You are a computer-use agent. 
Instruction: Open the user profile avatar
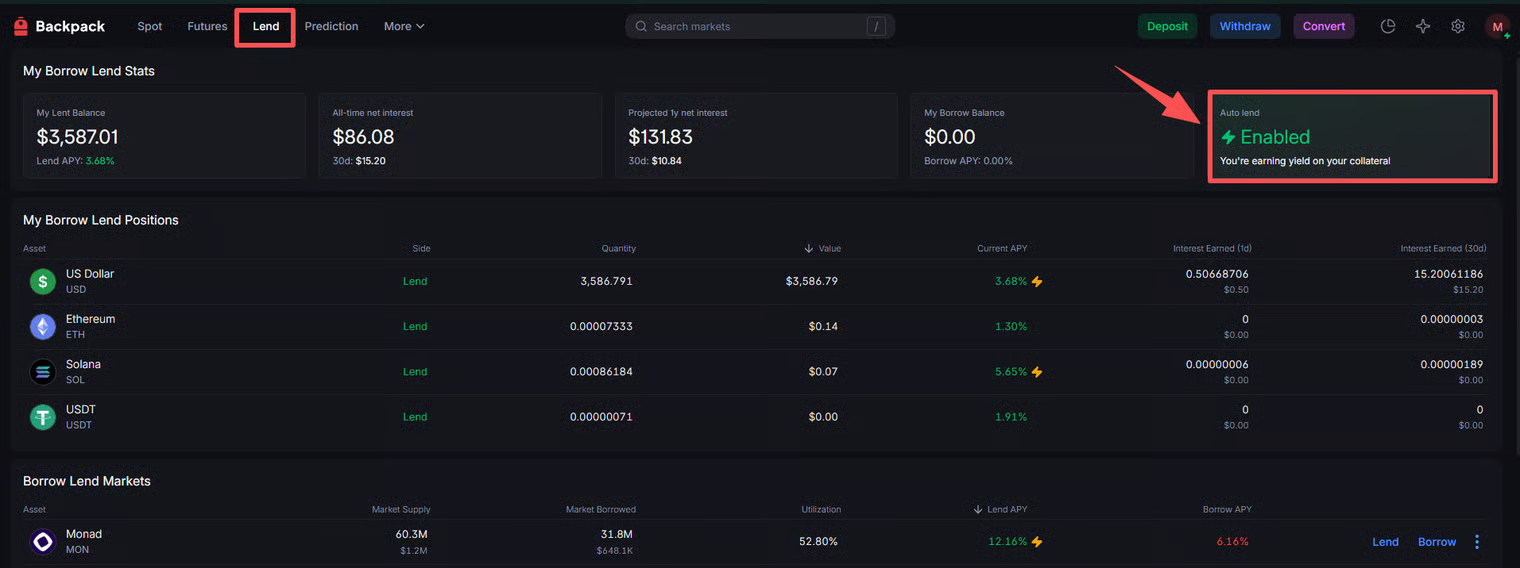(x=1497, y=27)
